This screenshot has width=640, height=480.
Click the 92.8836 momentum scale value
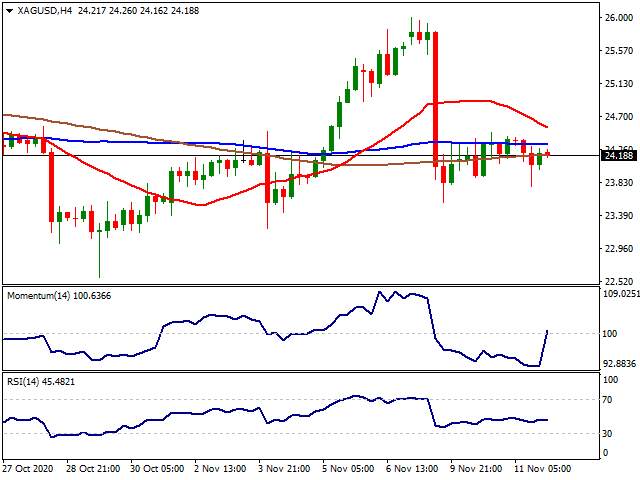[620, 363]
